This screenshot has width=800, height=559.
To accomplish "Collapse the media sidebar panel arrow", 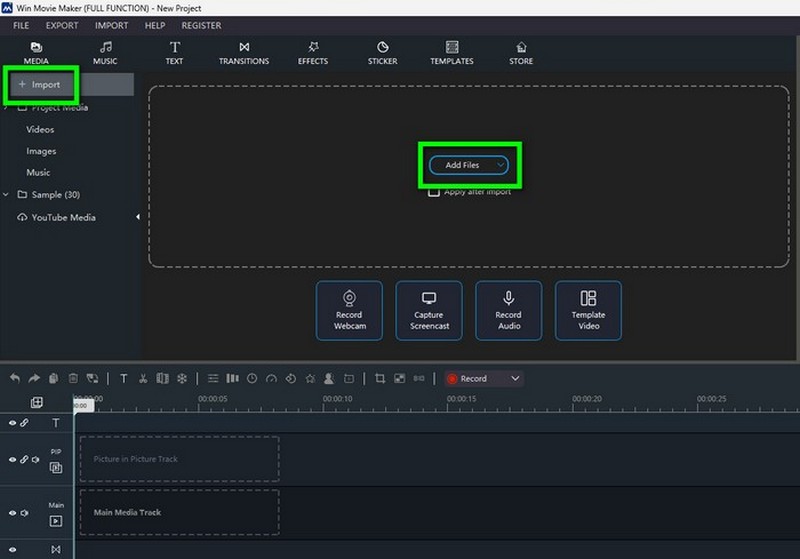I will pos(138,217).
